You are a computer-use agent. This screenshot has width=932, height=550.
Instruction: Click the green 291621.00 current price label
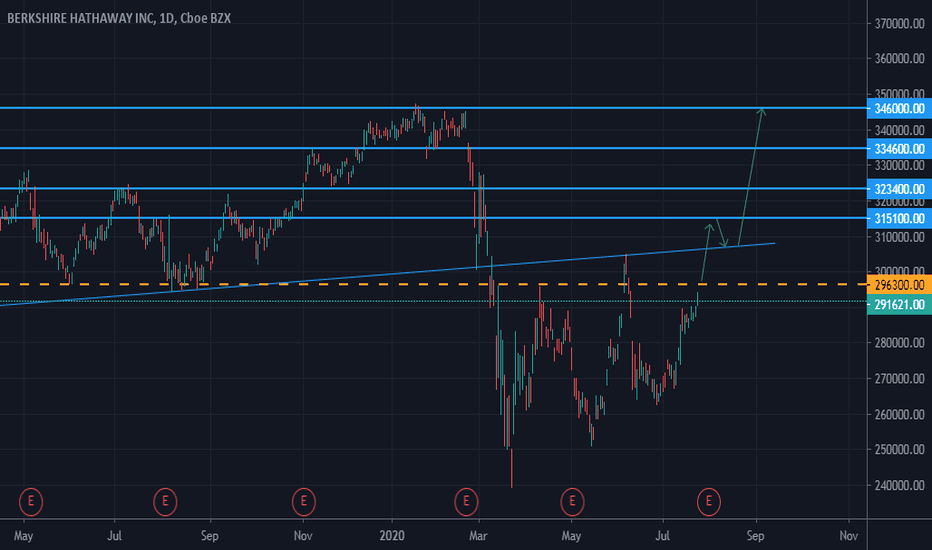click(899, 304)
